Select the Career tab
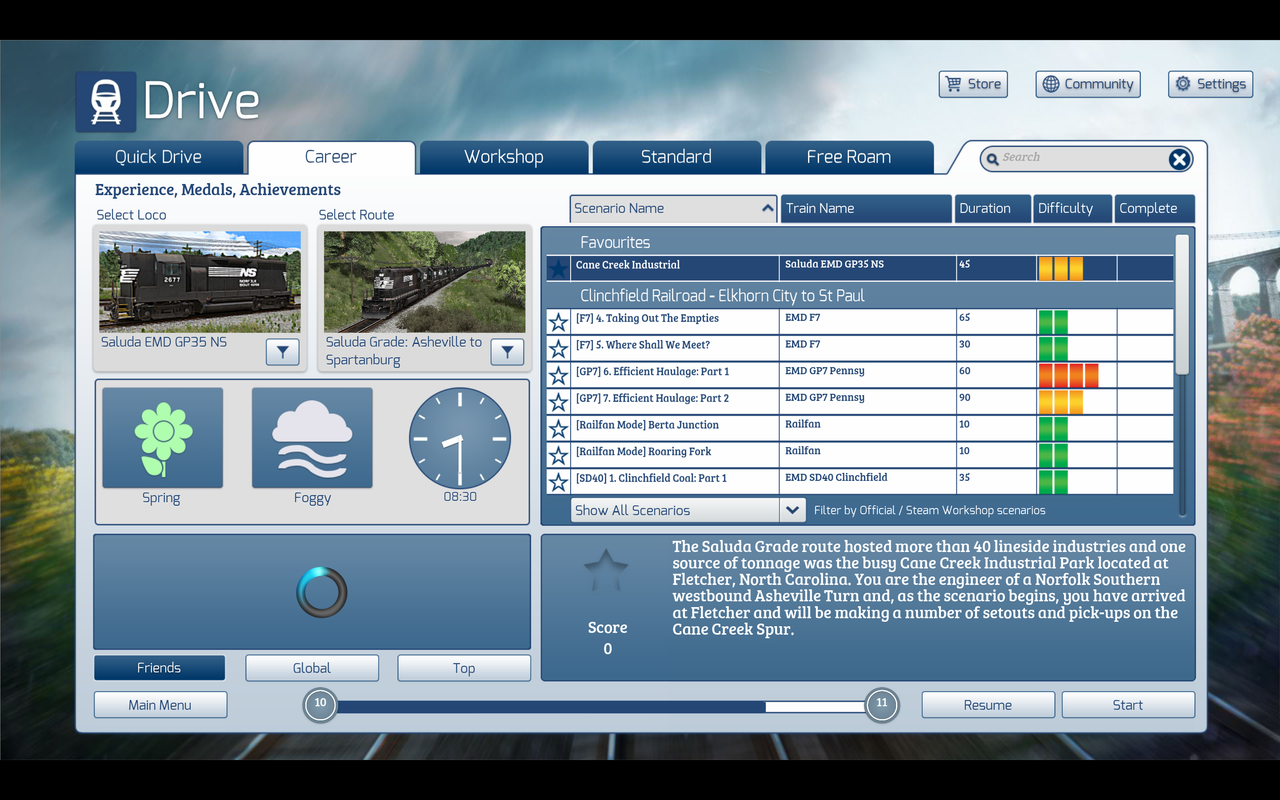Image resolution: width=1280 pixels, height=800 pixels. pos(331,157)
